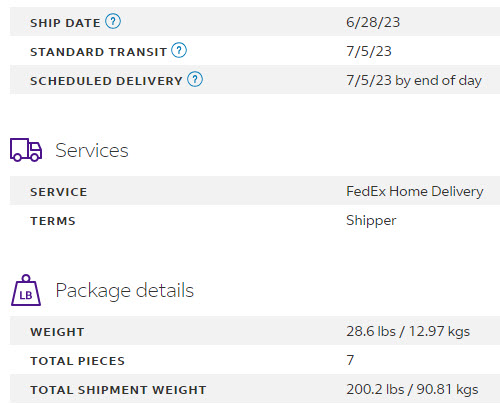The width and height of the screenshot is (500, 404).
Task: Click the purple truck Services icon
Action: coord(26,150)
